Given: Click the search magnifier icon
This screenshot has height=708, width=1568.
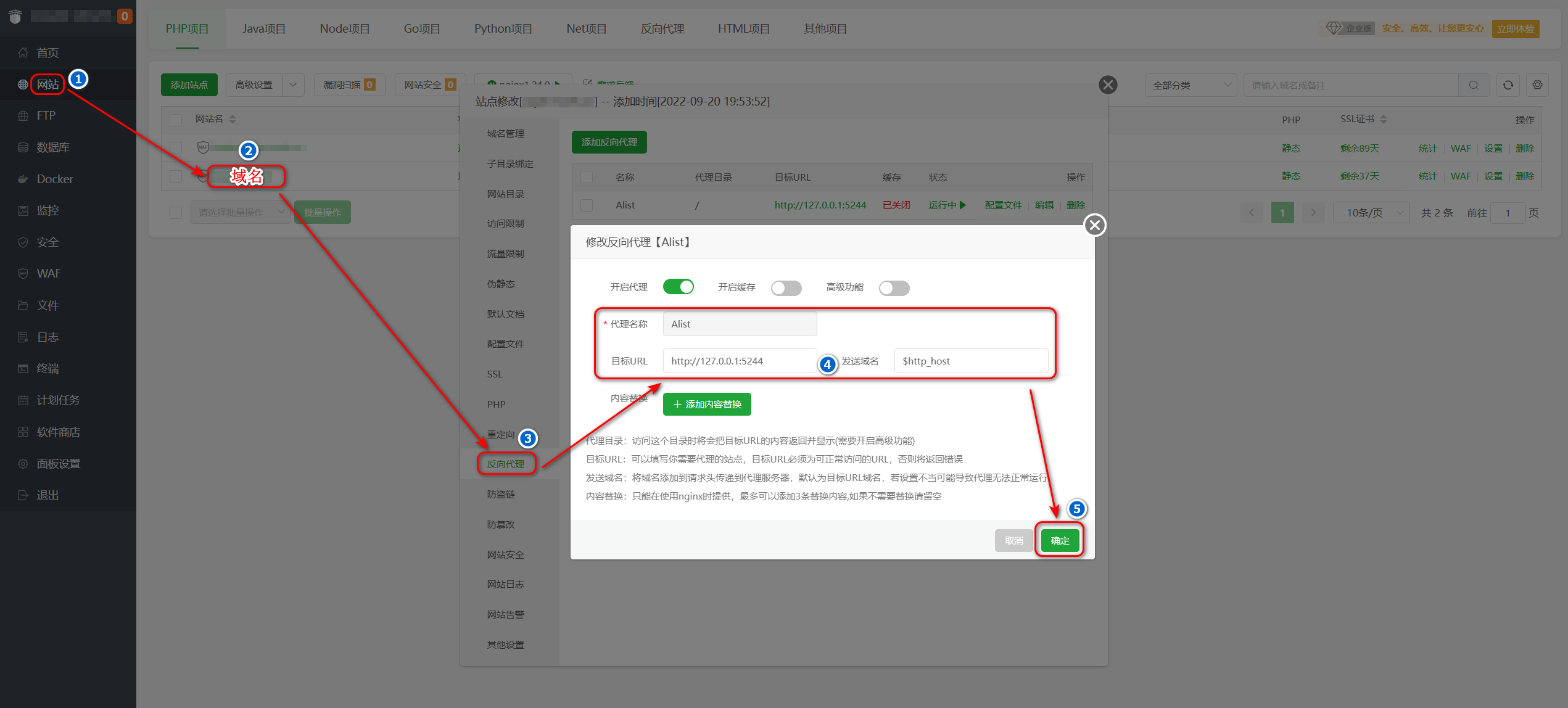Looking at the screenshot, I should (x=1474, y=85).
